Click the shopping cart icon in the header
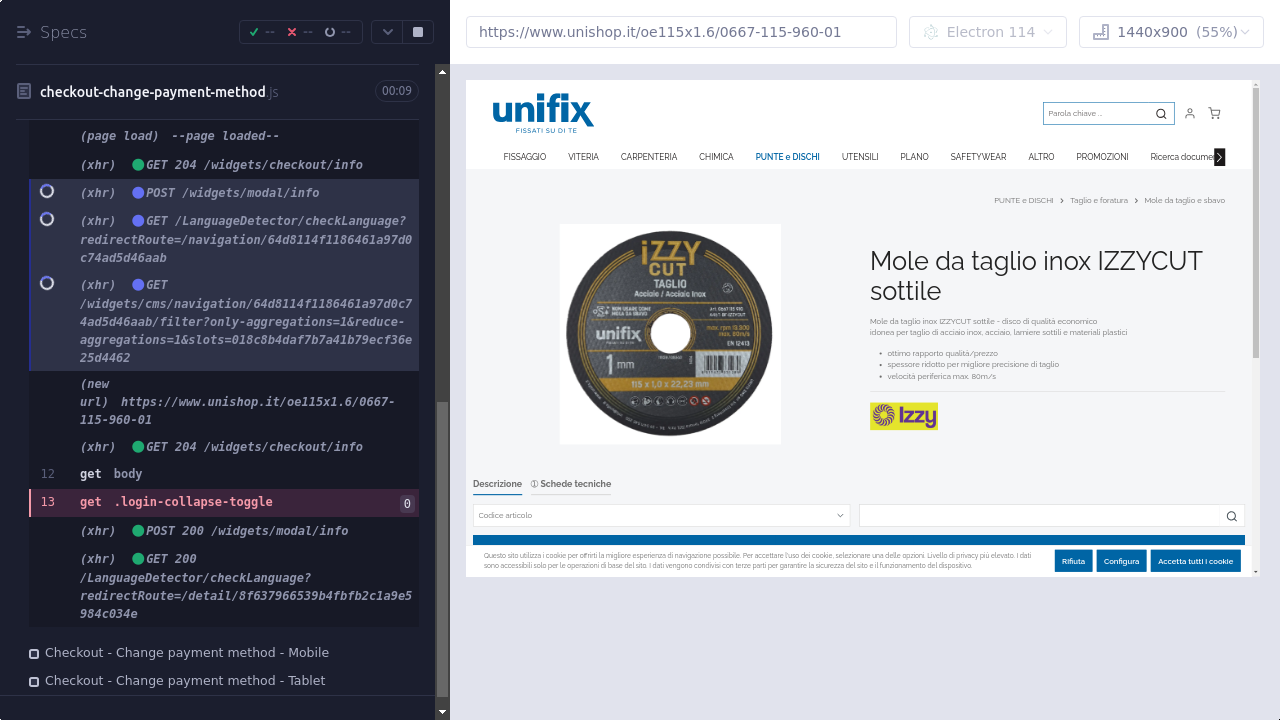The width and height of the screenshot is (1280, 720). coord(1214,114)
